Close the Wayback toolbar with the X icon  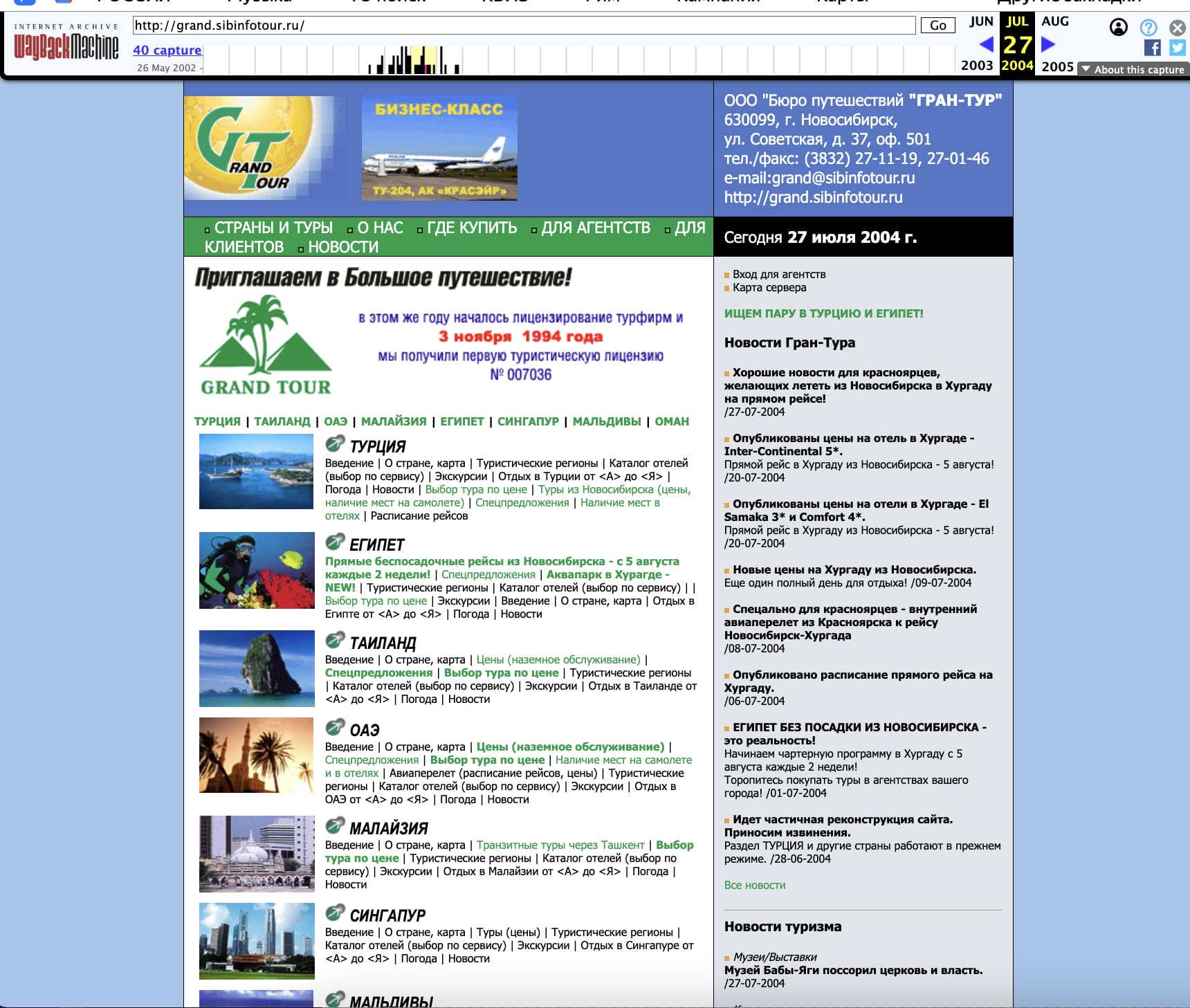click(x=1178, y=27)
